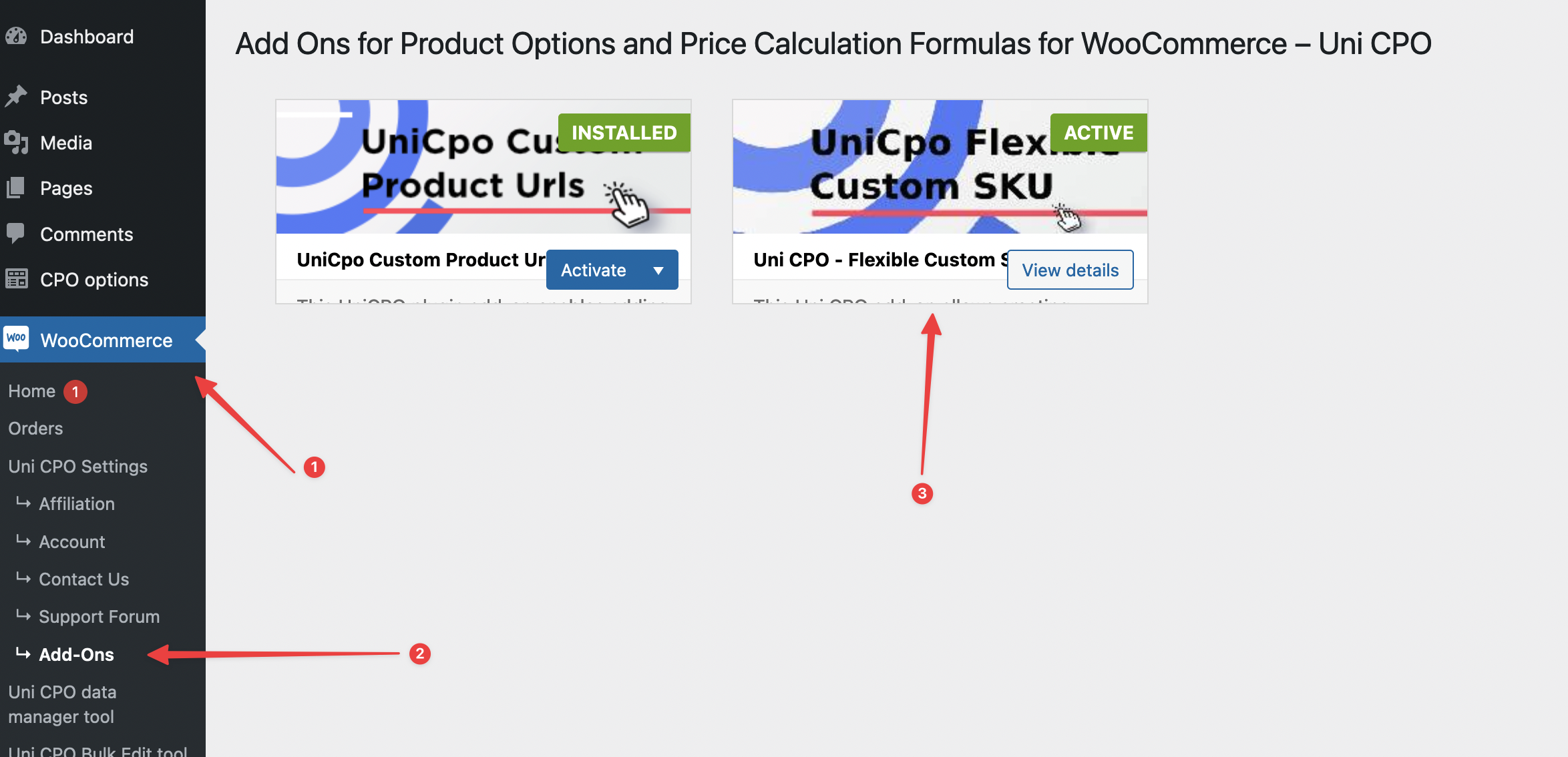This screenshot has width=1568, height=757.
Task: Click the CPO options table icon
Action: pyautogui.click(x=16, y=279)
